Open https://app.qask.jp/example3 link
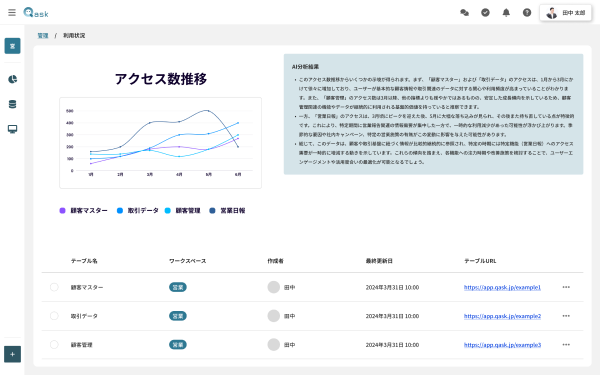This screenshot has height=375, width=600. [502, 345]
